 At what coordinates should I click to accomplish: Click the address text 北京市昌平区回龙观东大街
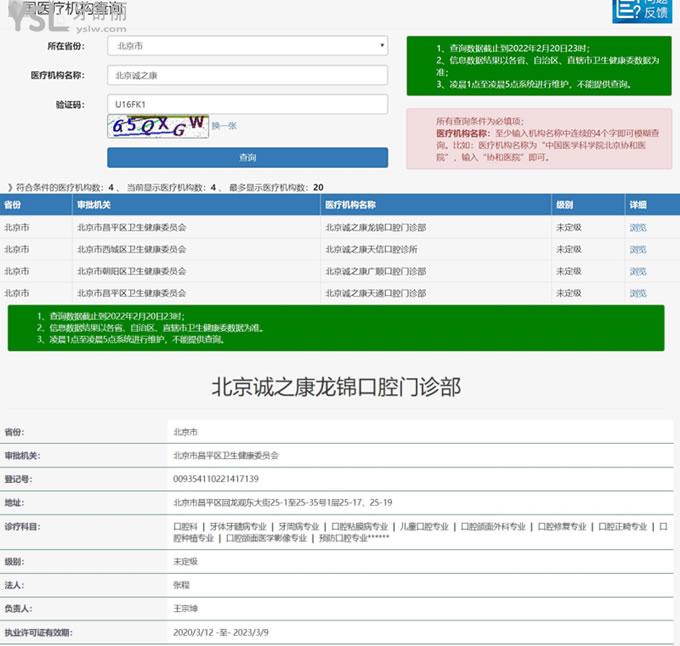222,502
